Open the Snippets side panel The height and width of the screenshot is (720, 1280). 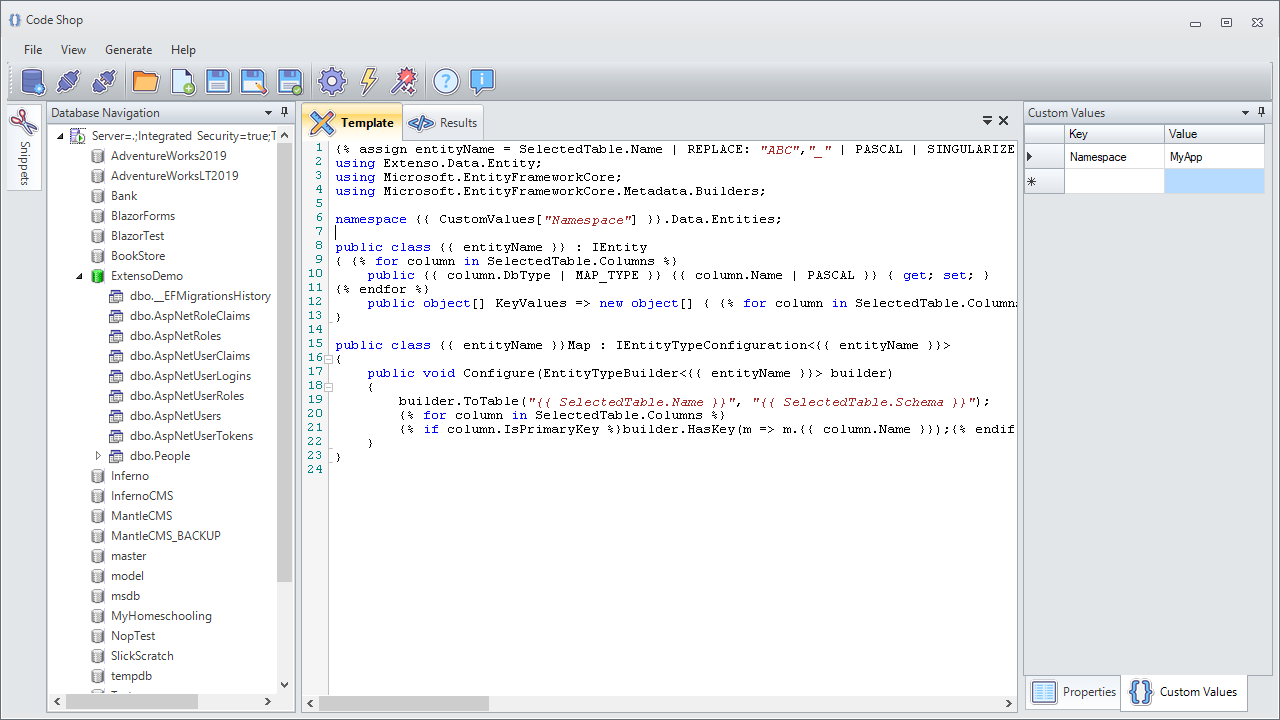click(24, 146)
